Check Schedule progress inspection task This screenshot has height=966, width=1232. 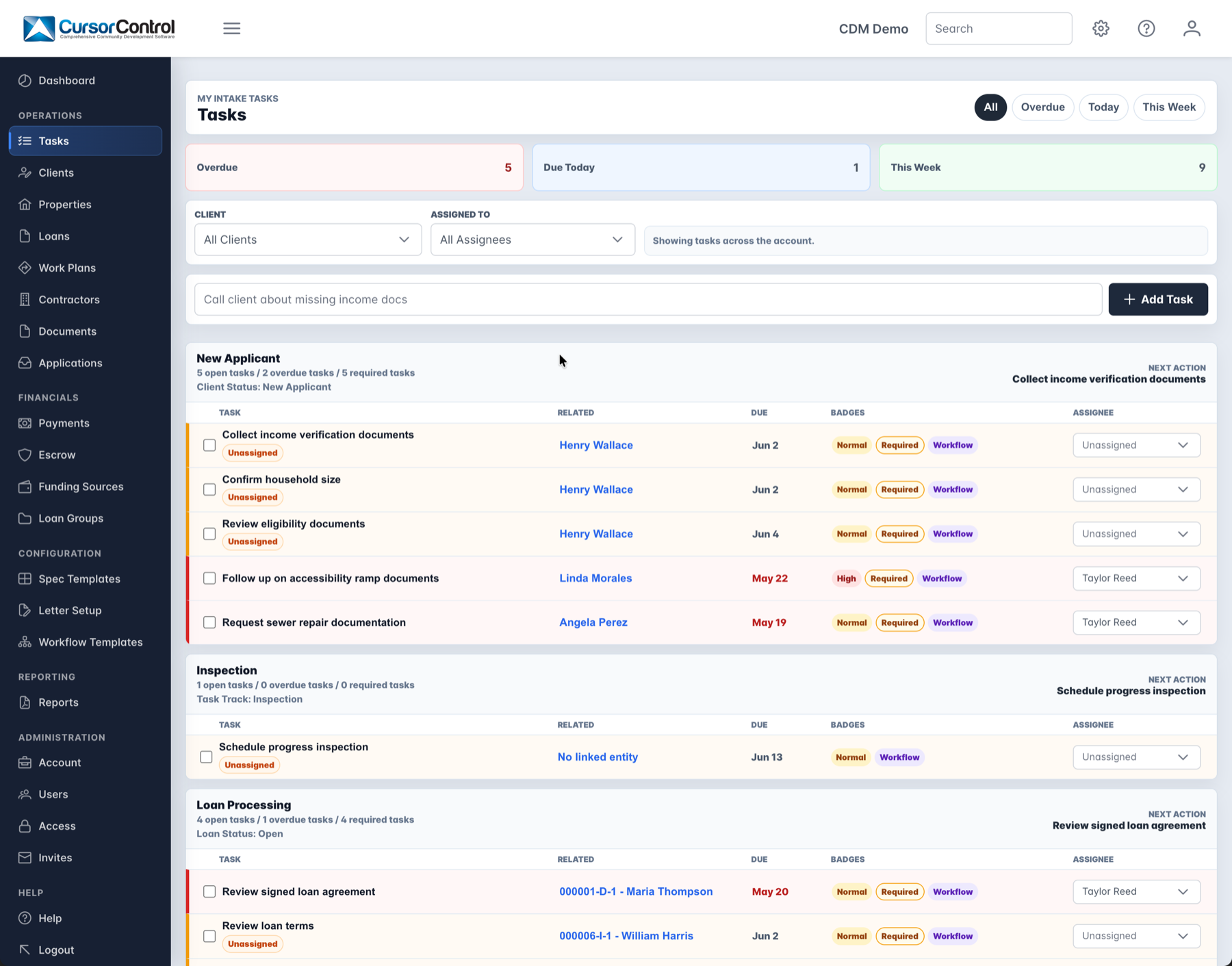pyautogui.click(x=206, y=757)
